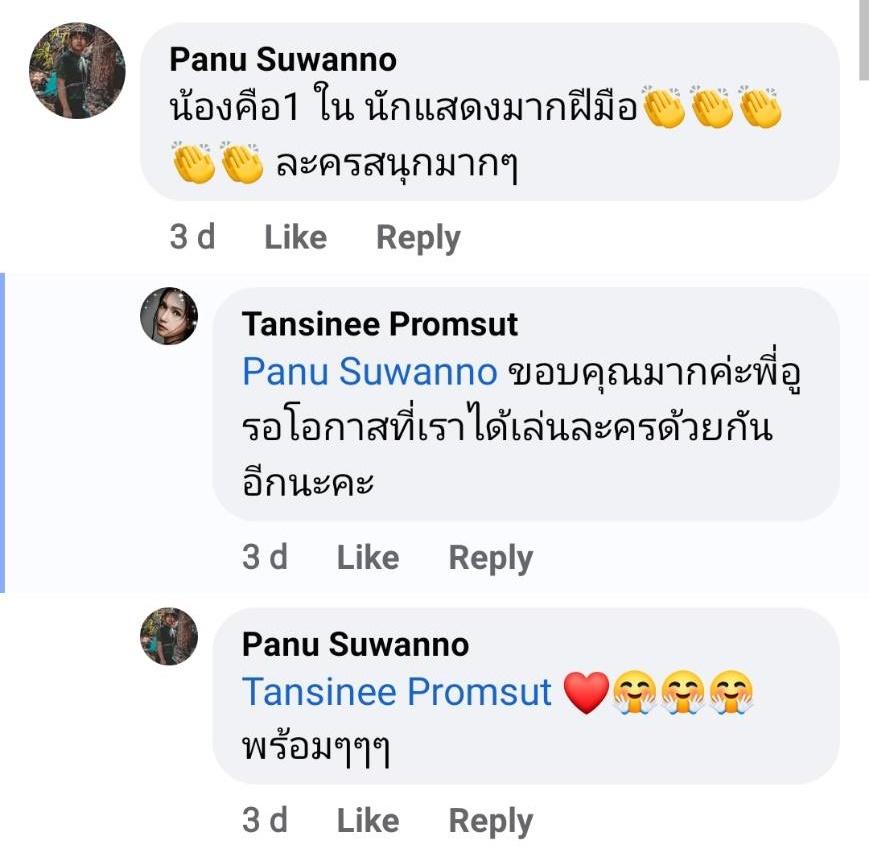This screenshot has height=851, width=869.
Task: Click the 3 d timestamp under Tansinee's reply
Action: (265, 558)
